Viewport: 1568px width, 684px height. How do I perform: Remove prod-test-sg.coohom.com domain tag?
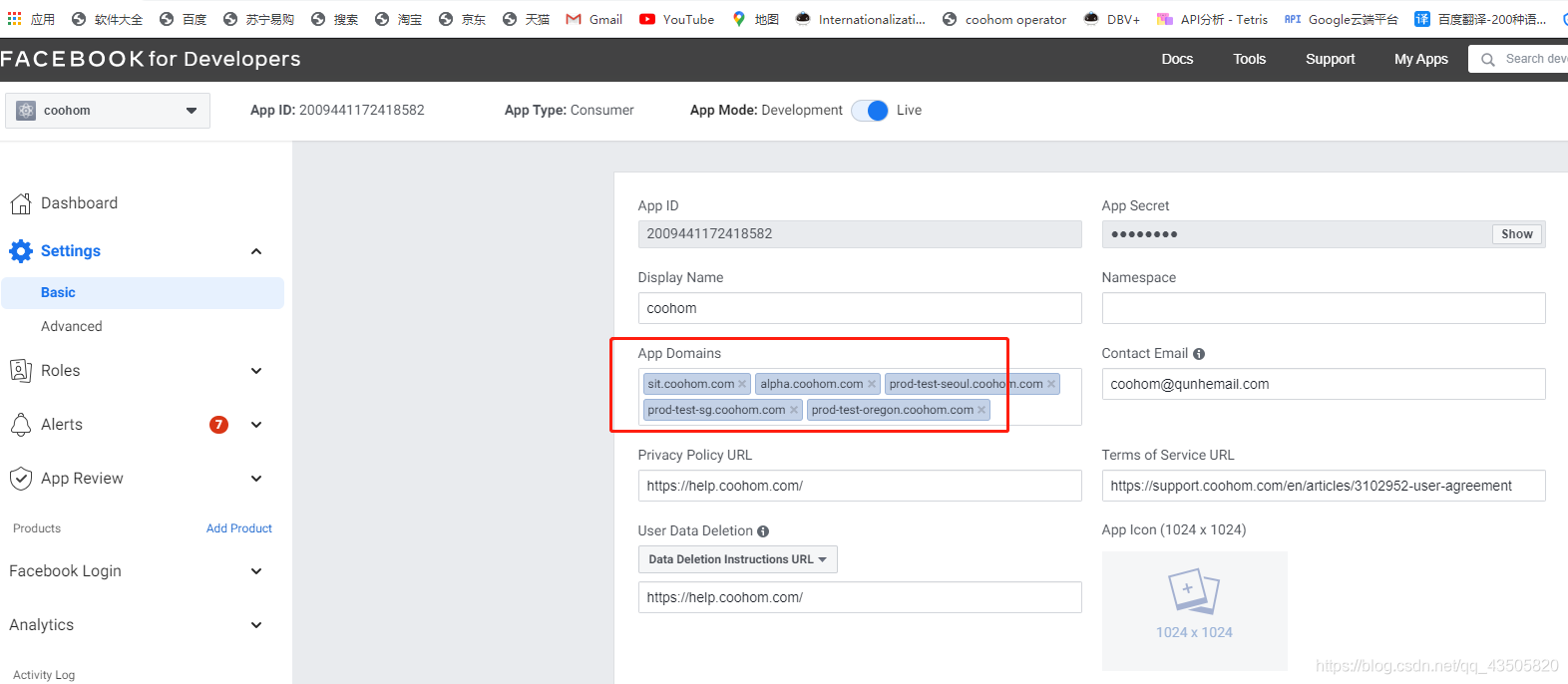pos(794,410)
